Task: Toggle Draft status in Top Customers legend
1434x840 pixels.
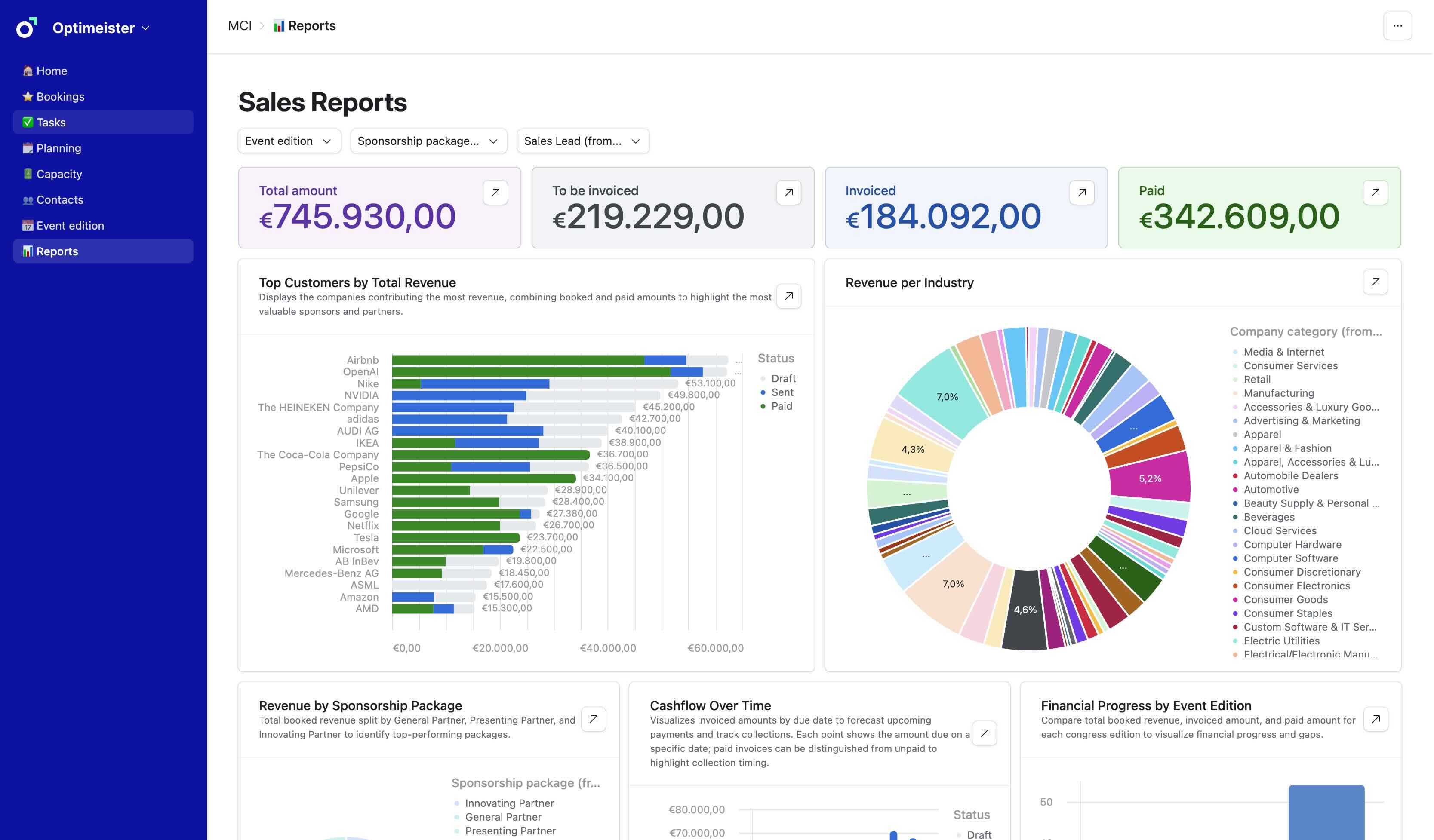Action: [x=782, y=379]
